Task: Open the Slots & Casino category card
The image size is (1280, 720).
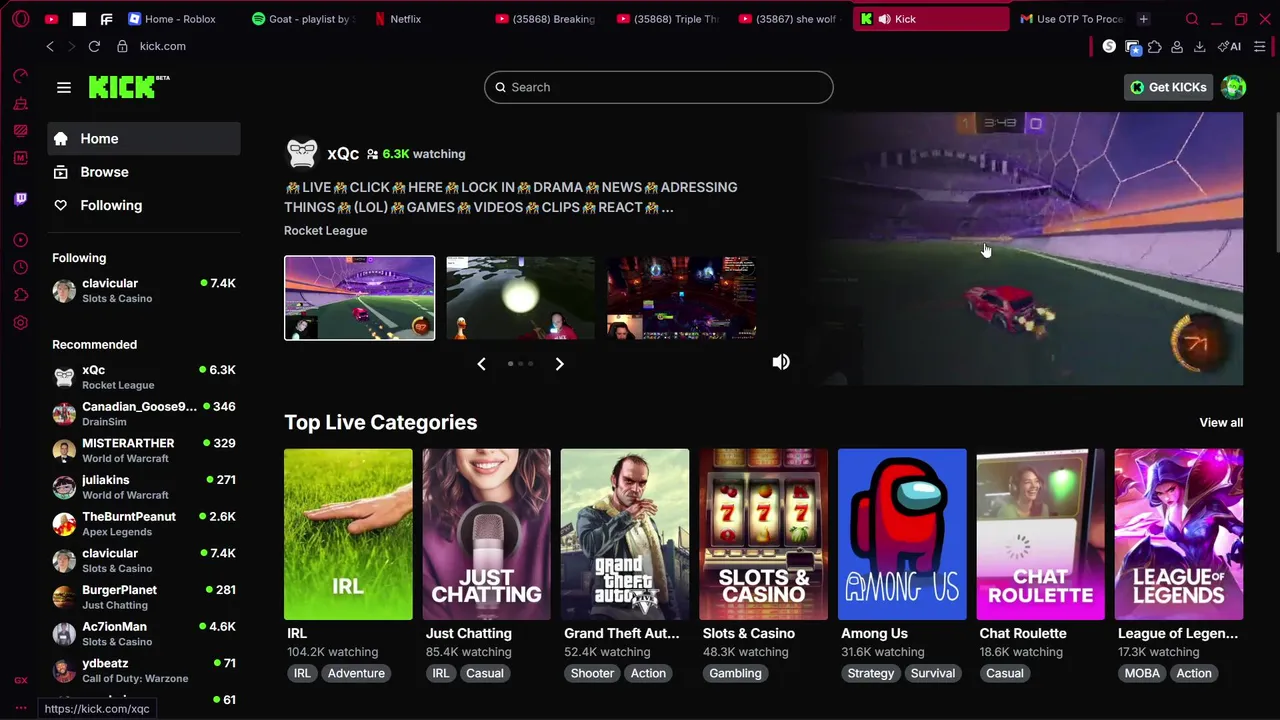Action: [763, 534]
